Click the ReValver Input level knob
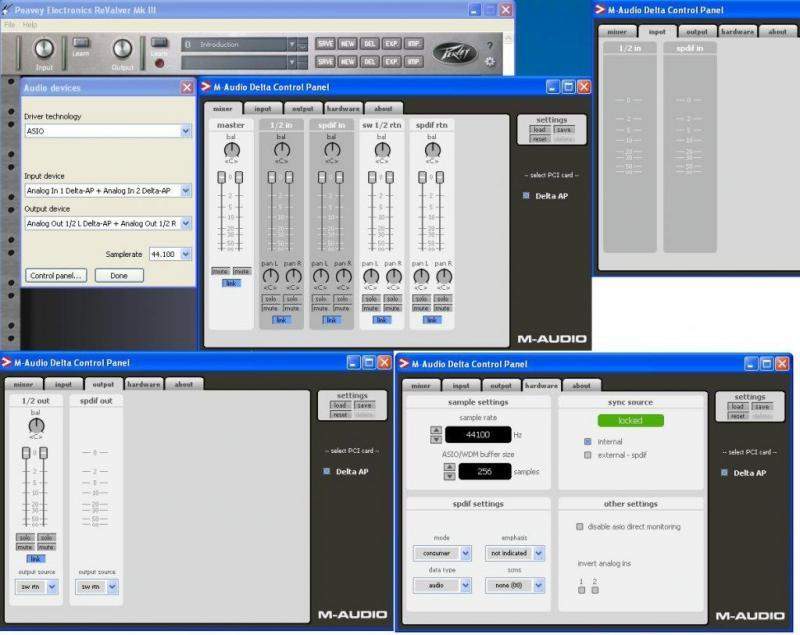 43,48
